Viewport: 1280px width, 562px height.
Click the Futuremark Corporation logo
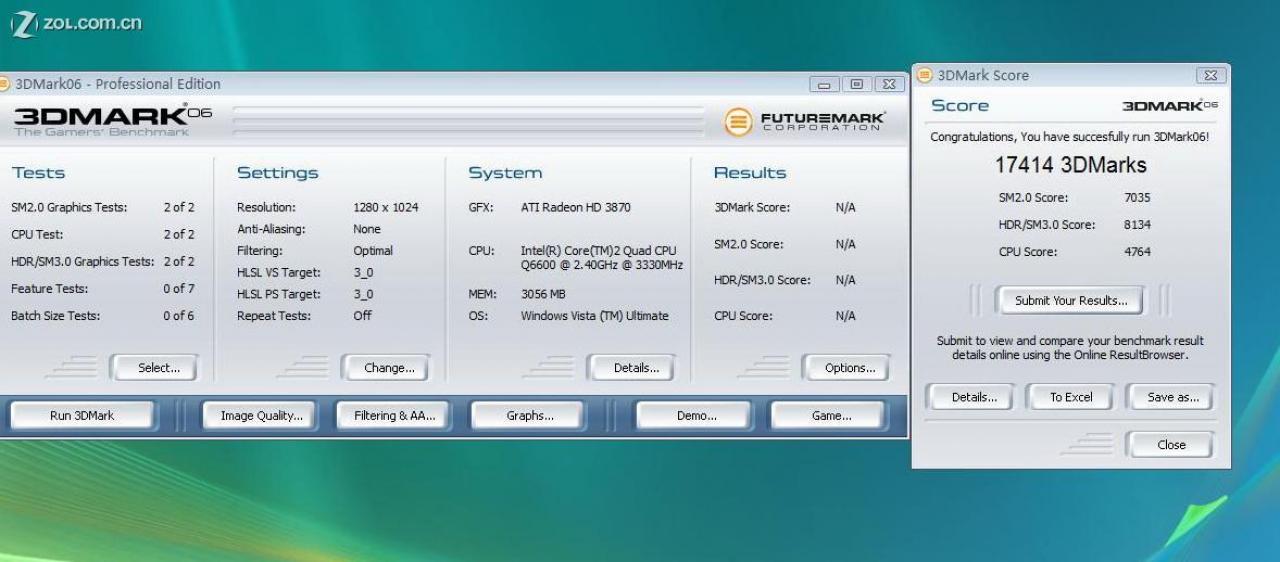tap(804, 122)
